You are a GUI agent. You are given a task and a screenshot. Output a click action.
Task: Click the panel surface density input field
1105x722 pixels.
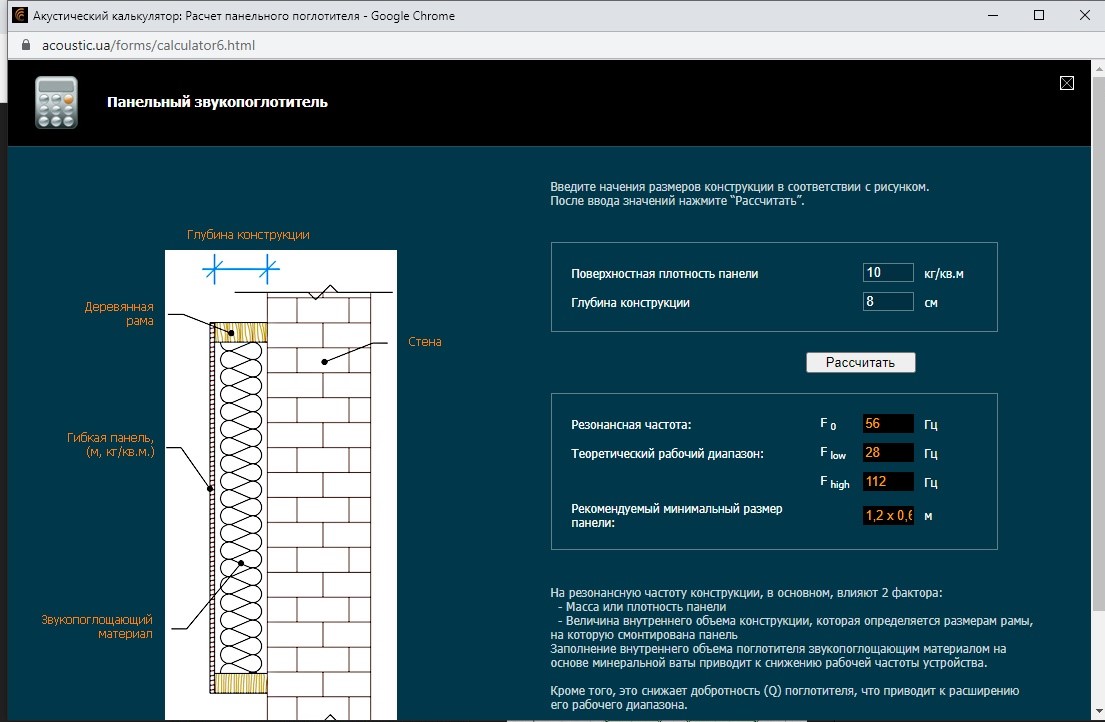(x=888, y=273)
